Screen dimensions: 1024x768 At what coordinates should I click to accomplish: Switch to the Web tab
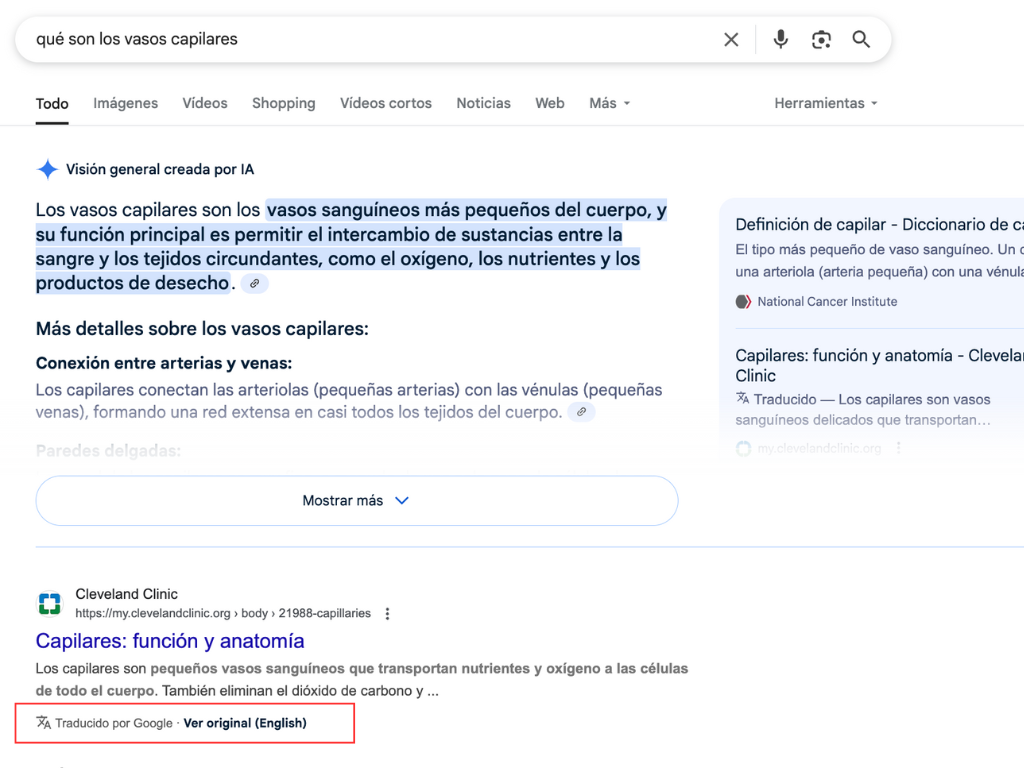[x=550, y=103]
